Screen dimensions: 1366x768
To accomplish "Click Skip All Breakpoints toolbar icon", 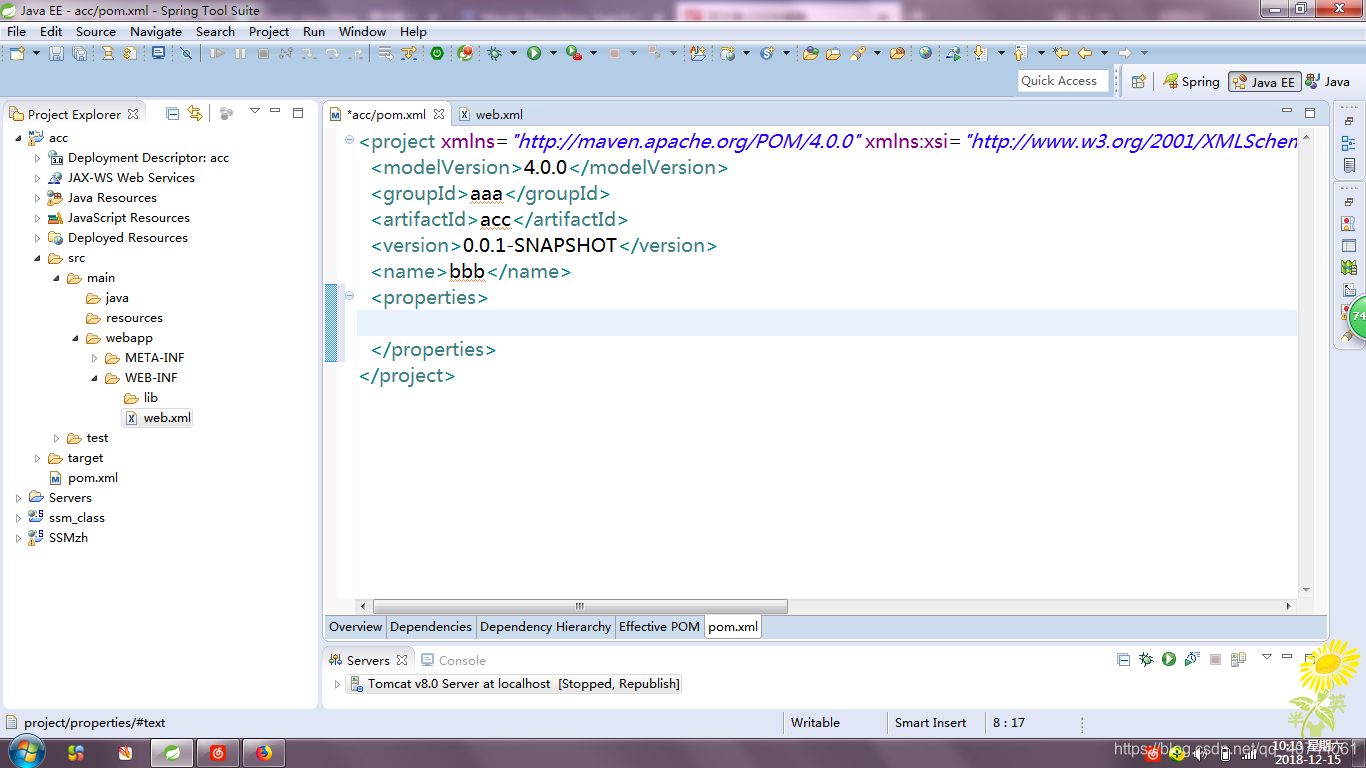I will coord(186,53).
